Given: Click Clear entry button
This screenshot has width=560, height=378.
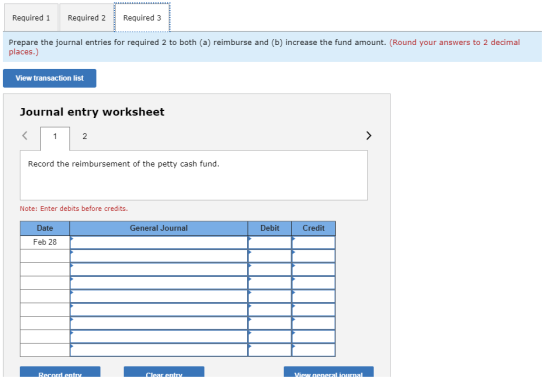Looking at the screenshot, I should (164, 372).
